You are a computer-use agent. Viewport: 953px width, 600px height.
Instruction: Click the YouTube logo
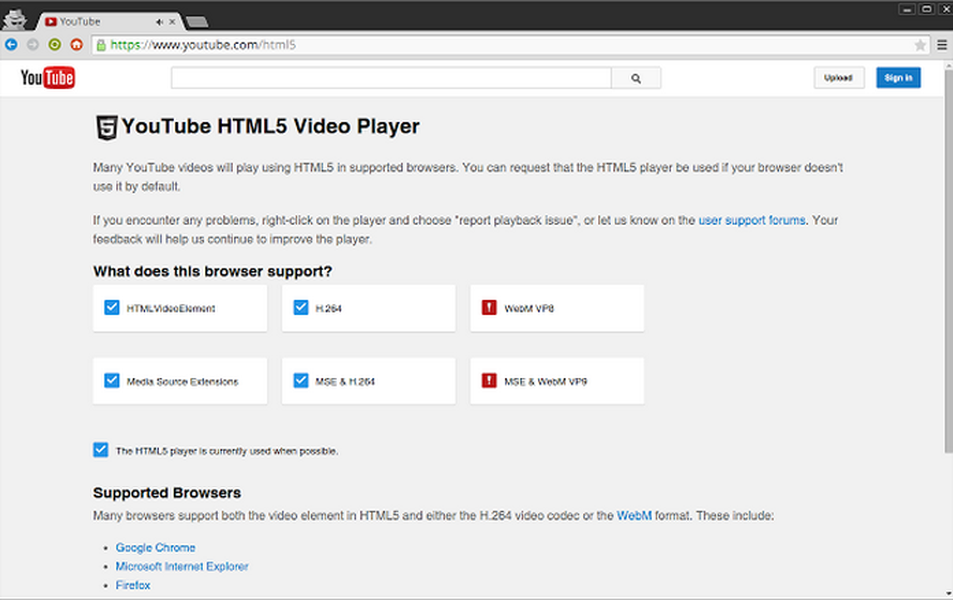[47, 78]
